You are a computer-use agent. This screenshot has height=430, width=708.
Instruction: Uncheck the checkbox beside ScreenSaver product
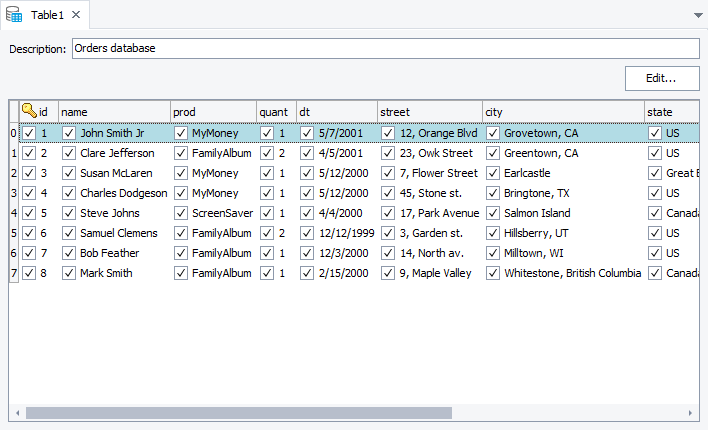(181, 213)
